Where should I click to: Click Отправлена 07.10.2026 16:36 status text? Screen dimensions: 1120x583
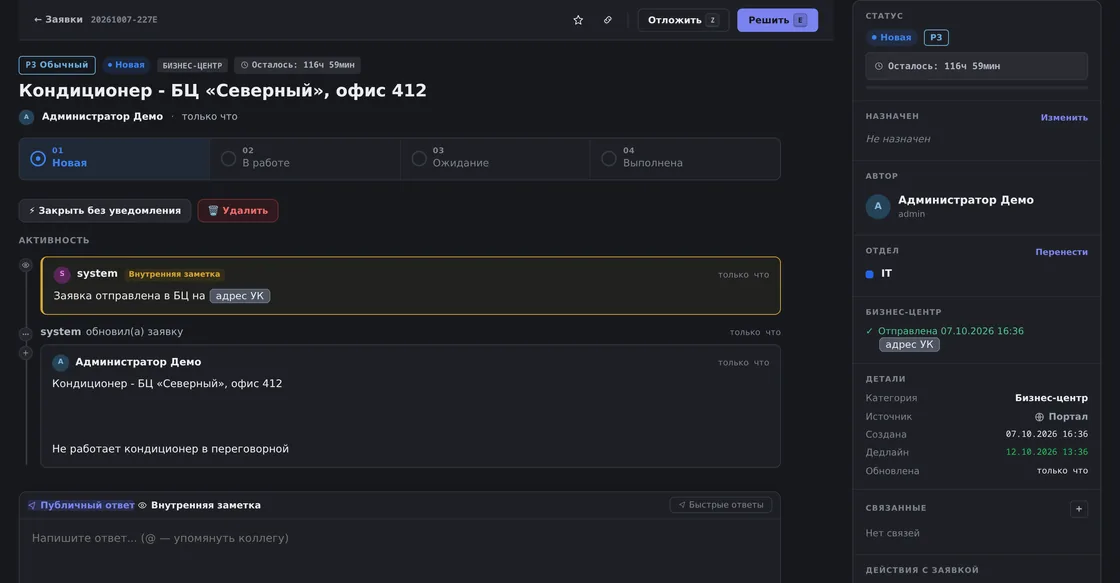click(951, 331)
